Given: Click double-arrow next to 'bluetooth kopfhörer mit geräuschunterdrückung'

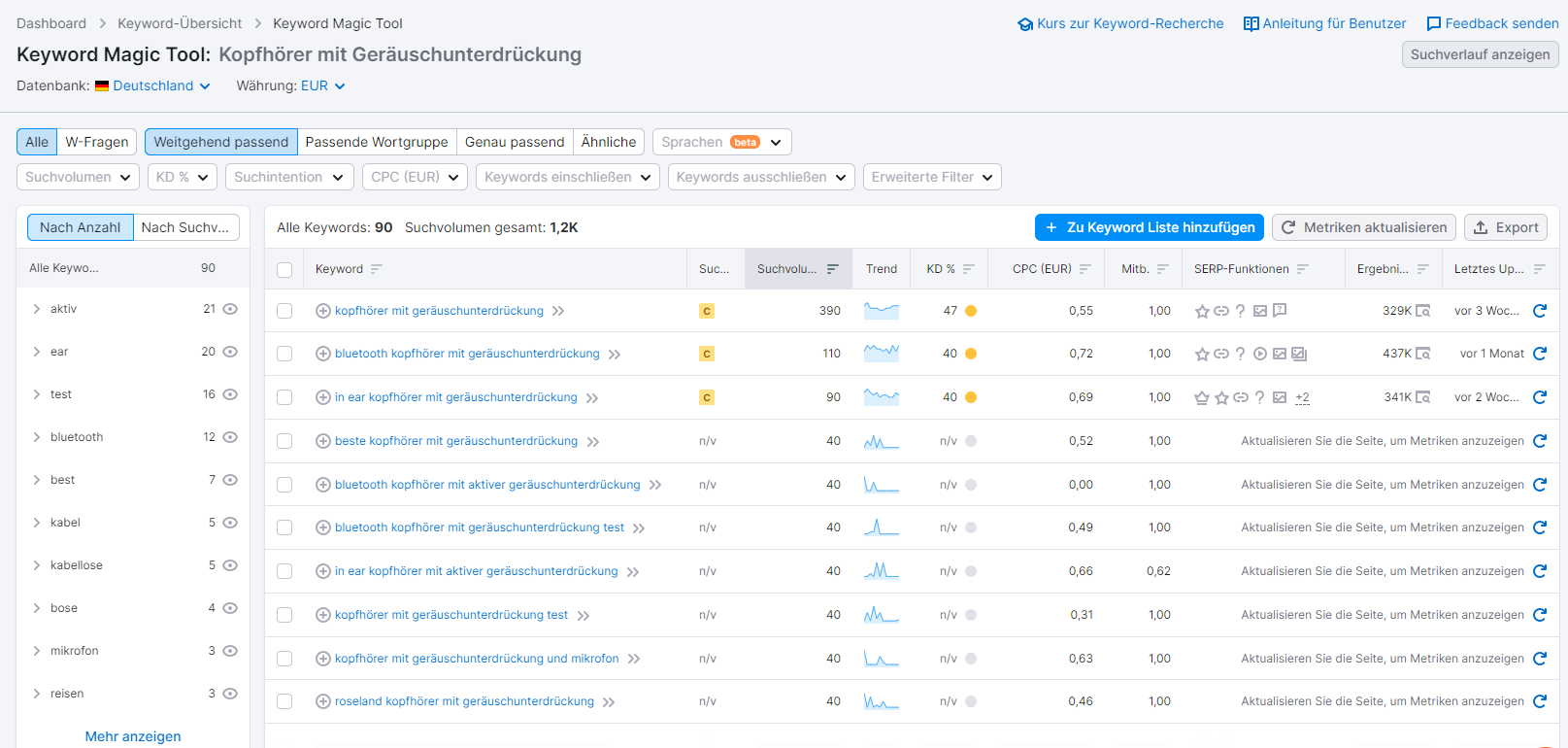Looking at the screenshot, I should coord(615,355).
